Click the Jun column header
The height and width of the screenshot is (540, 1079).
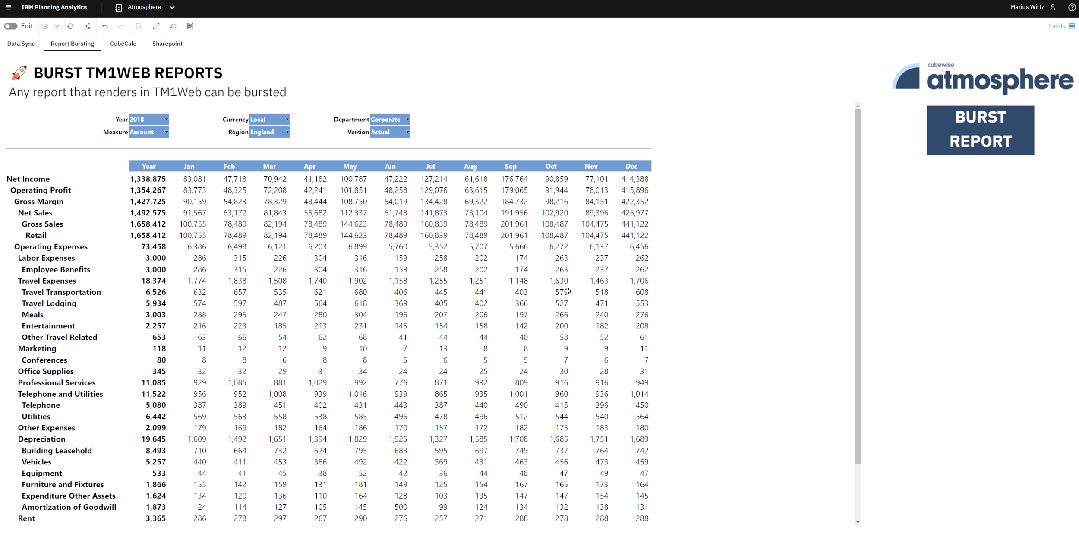pos(390,166)
